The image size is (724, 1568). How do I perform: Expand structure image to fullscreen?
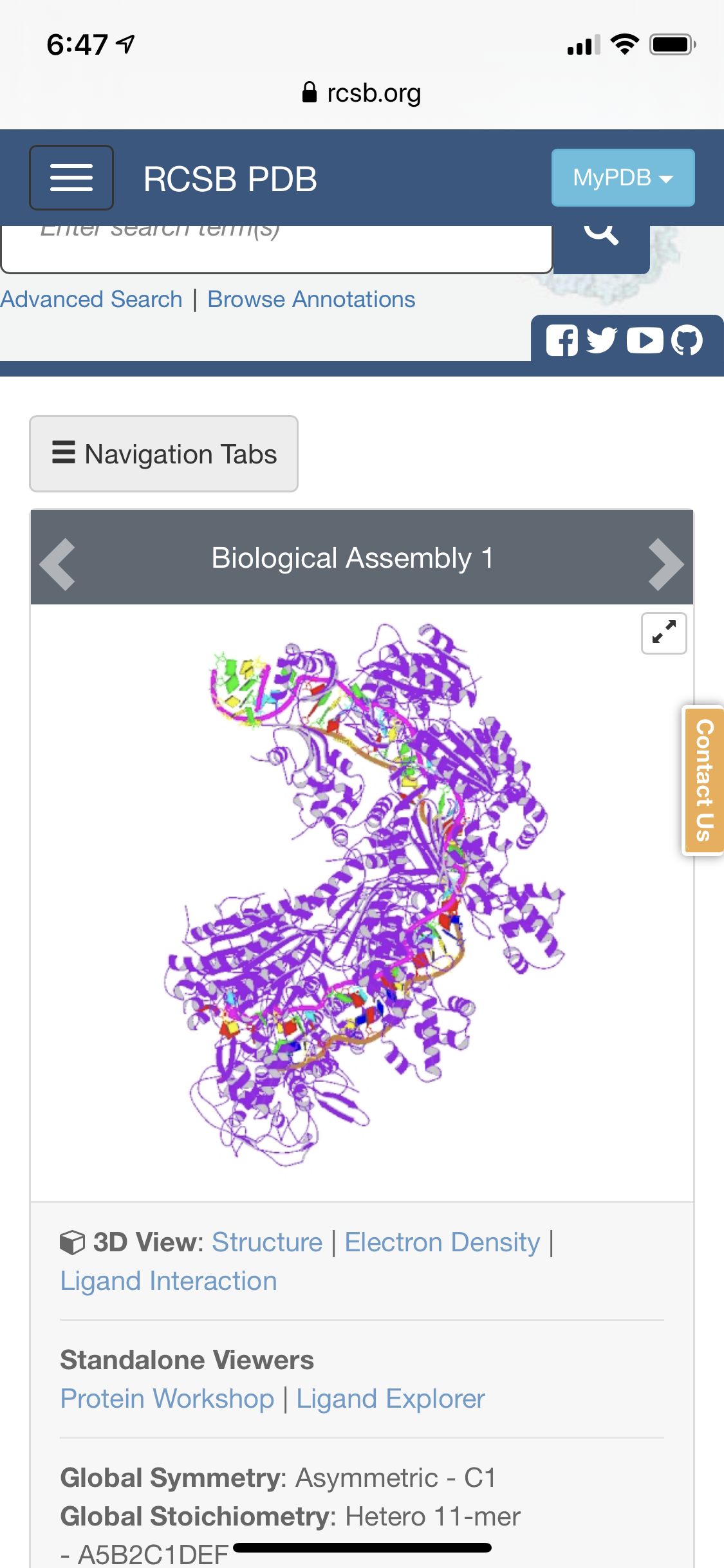point(664,633)
